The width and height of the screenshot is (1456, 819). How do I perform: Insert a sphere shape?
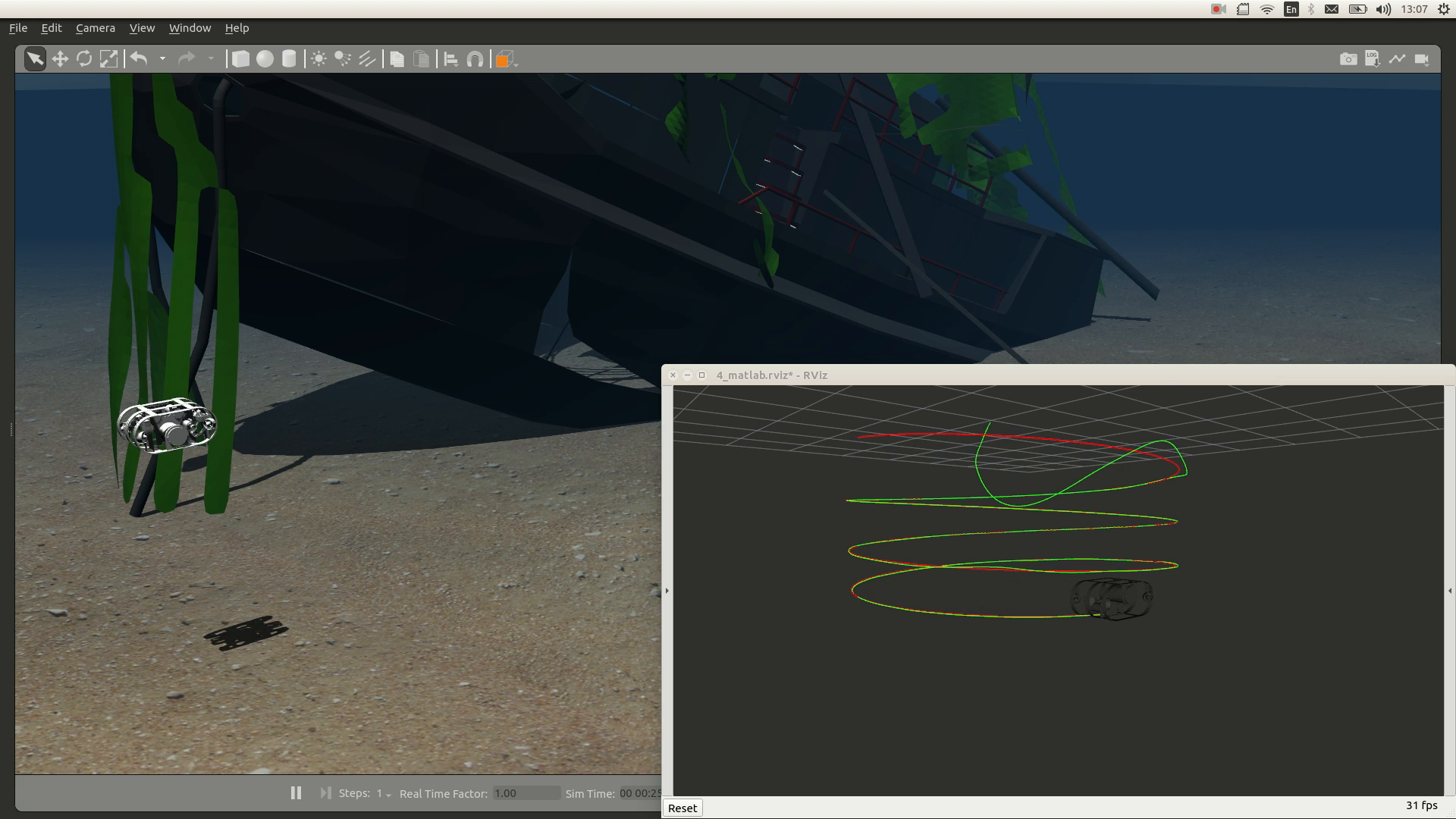point(265,59)
